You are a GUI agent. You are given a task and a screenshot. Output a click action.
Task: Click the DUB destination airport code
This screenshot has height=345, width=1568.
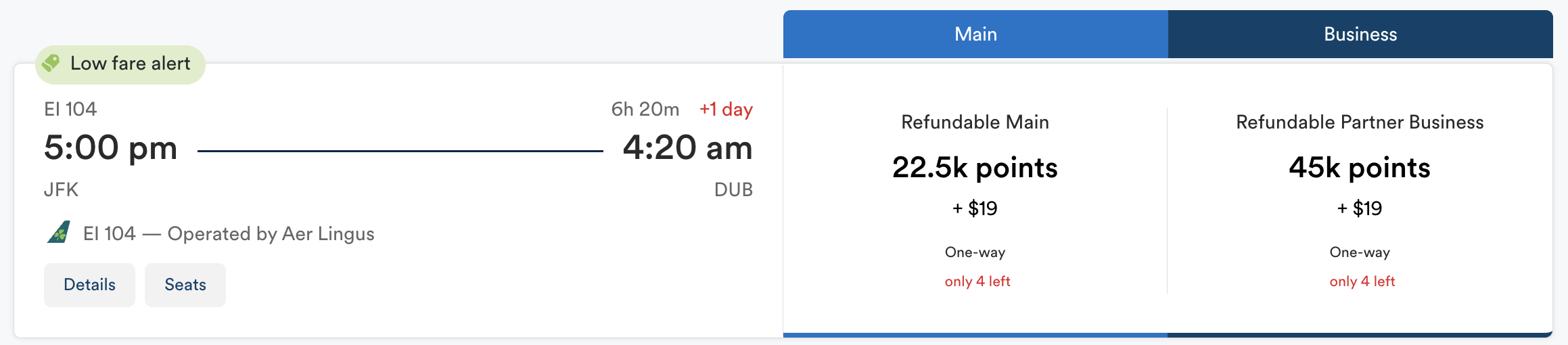[733, 189]
